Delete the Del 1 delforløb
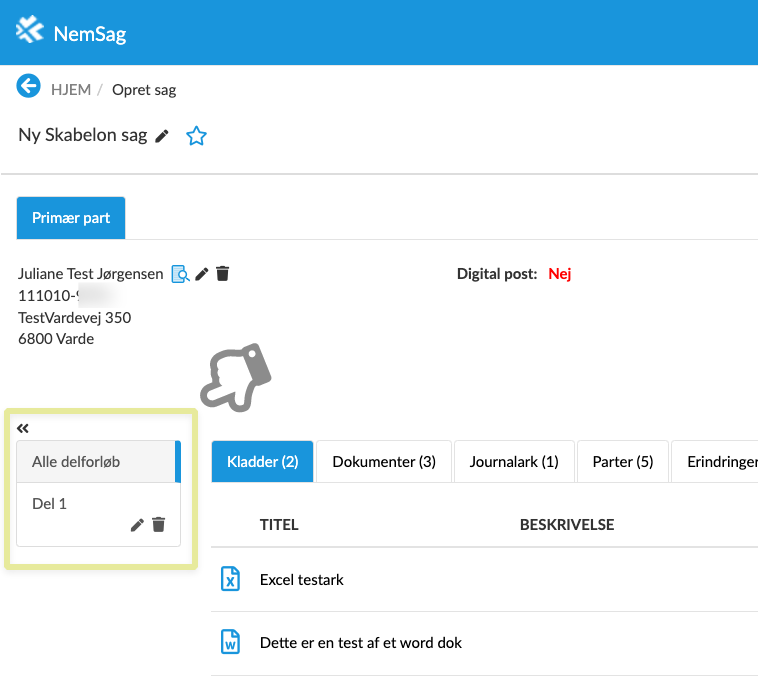 pyautogui.click(x=158, y=525)
